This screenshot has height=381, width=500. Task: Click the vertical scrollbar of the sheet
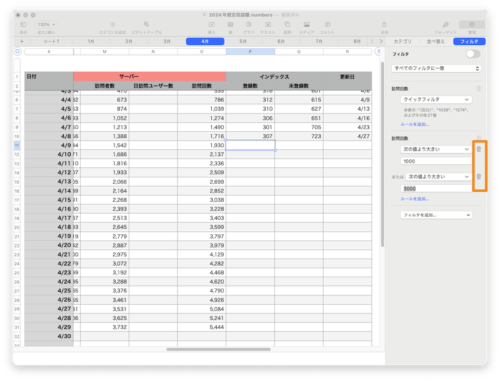point(382,154)
